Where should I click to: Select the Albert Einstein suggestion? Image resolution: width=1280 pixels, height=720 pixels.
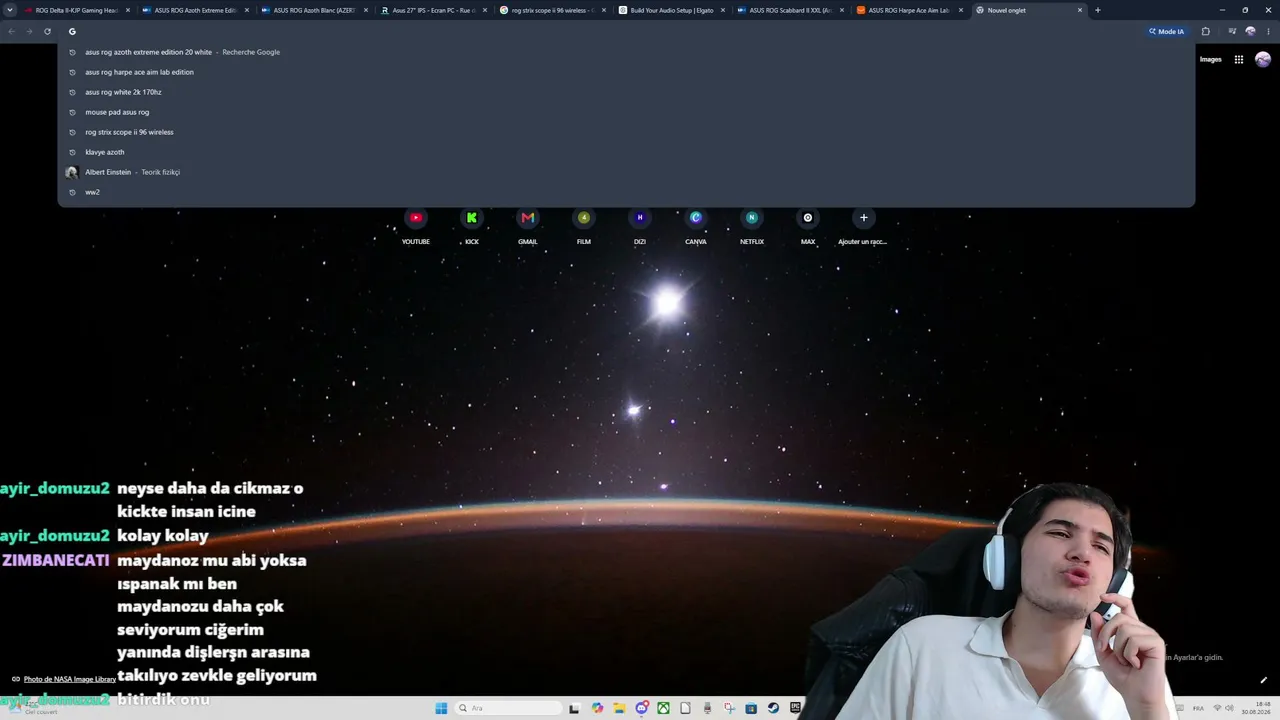626,172
